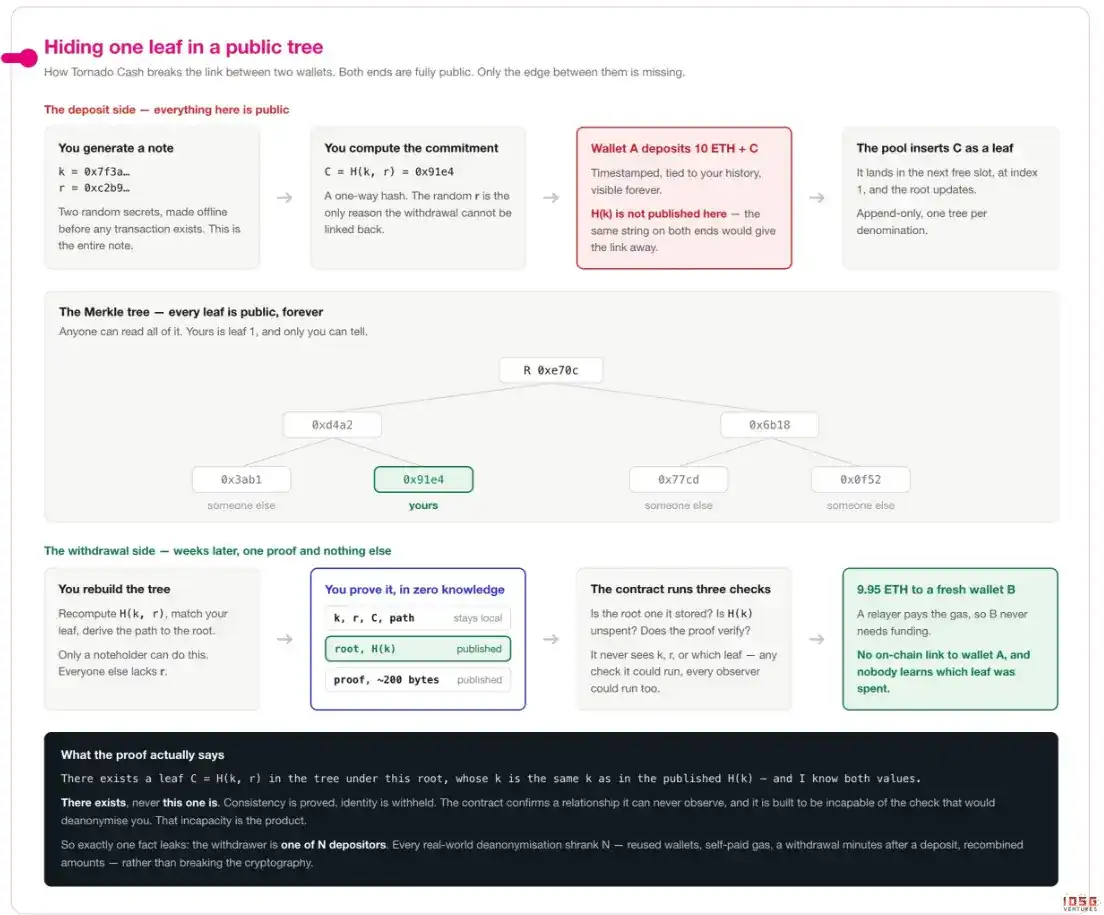Click red heading "Wallet A deposits 10 ETH + C"
The image size is (1104, 915).
674,149
